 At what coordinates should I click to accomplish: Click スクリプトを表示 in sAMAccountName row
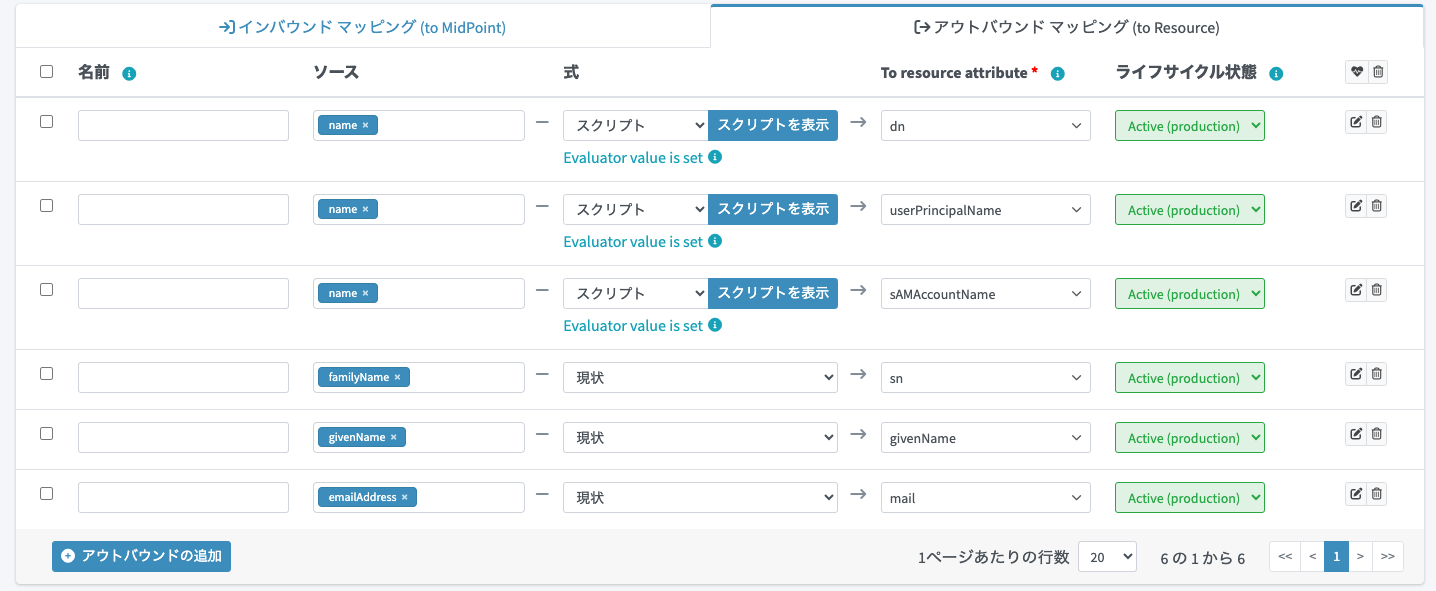click(x=773, y=293)
